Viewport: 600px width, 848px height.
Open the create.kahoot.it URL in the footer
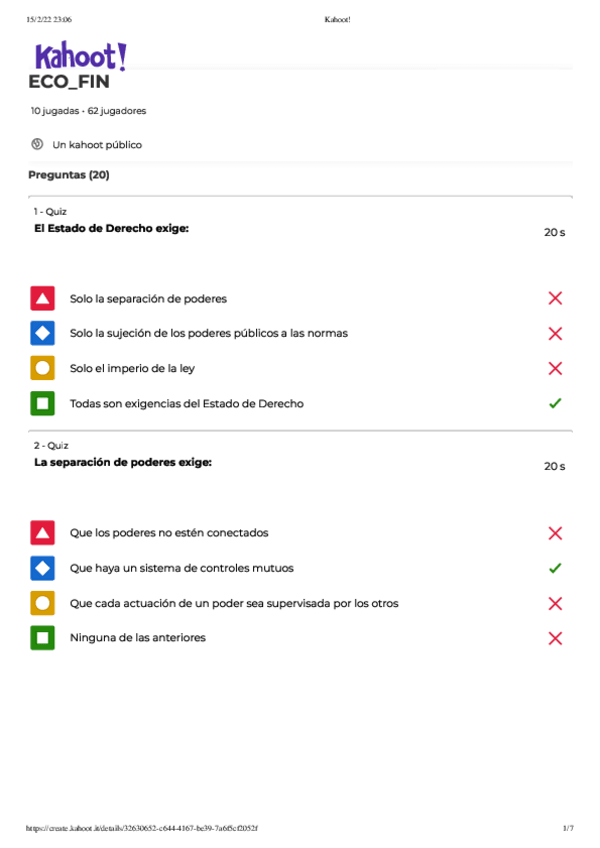(141, 828)
